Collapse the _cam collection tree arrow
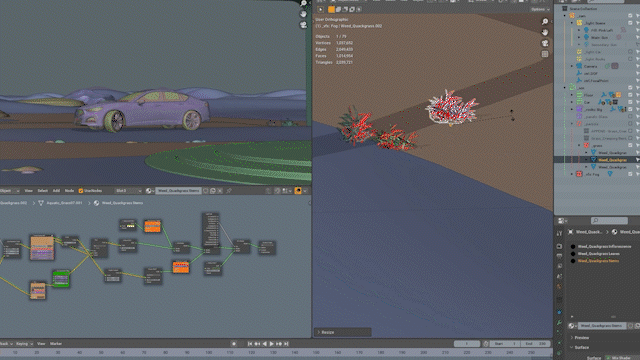Image resolution: width=640 pixels, height=360 pixels. [565, 16]
